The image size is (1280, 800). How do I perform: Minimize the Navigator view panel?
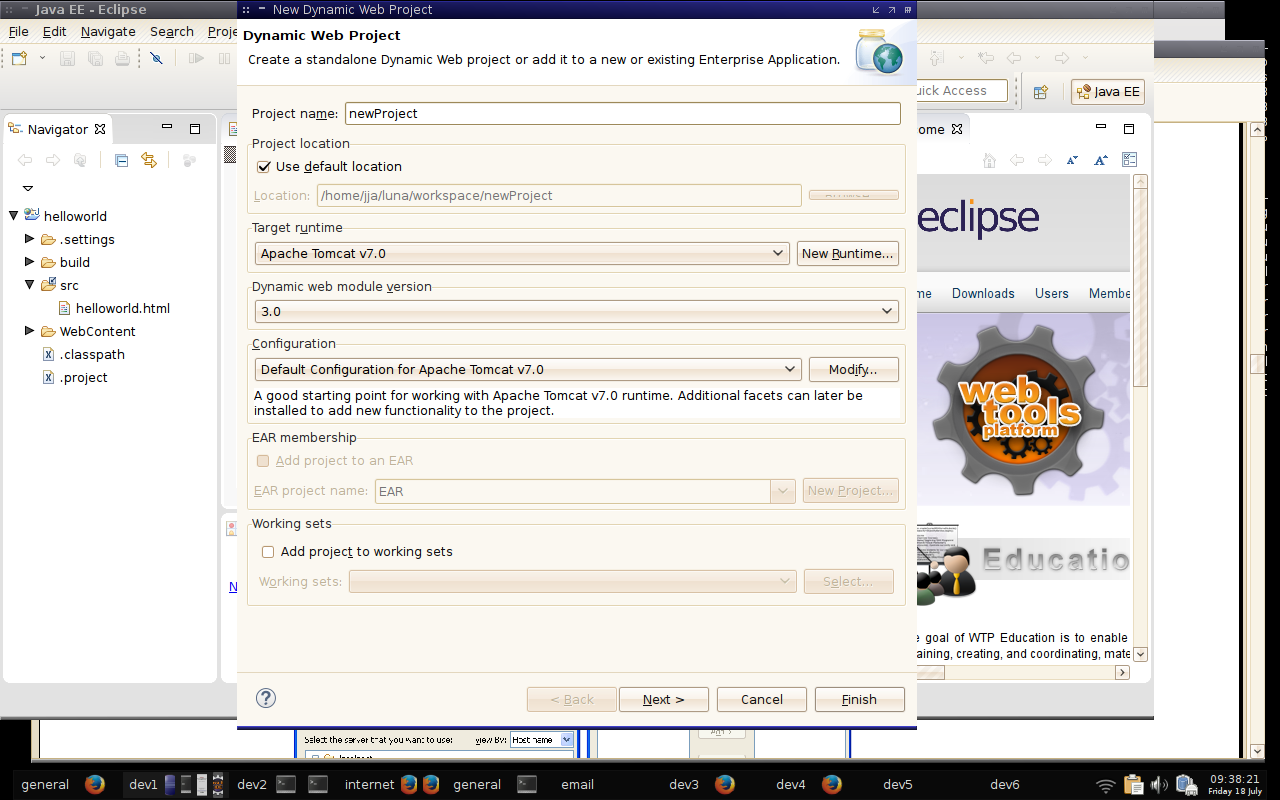(x=167, y=128)
